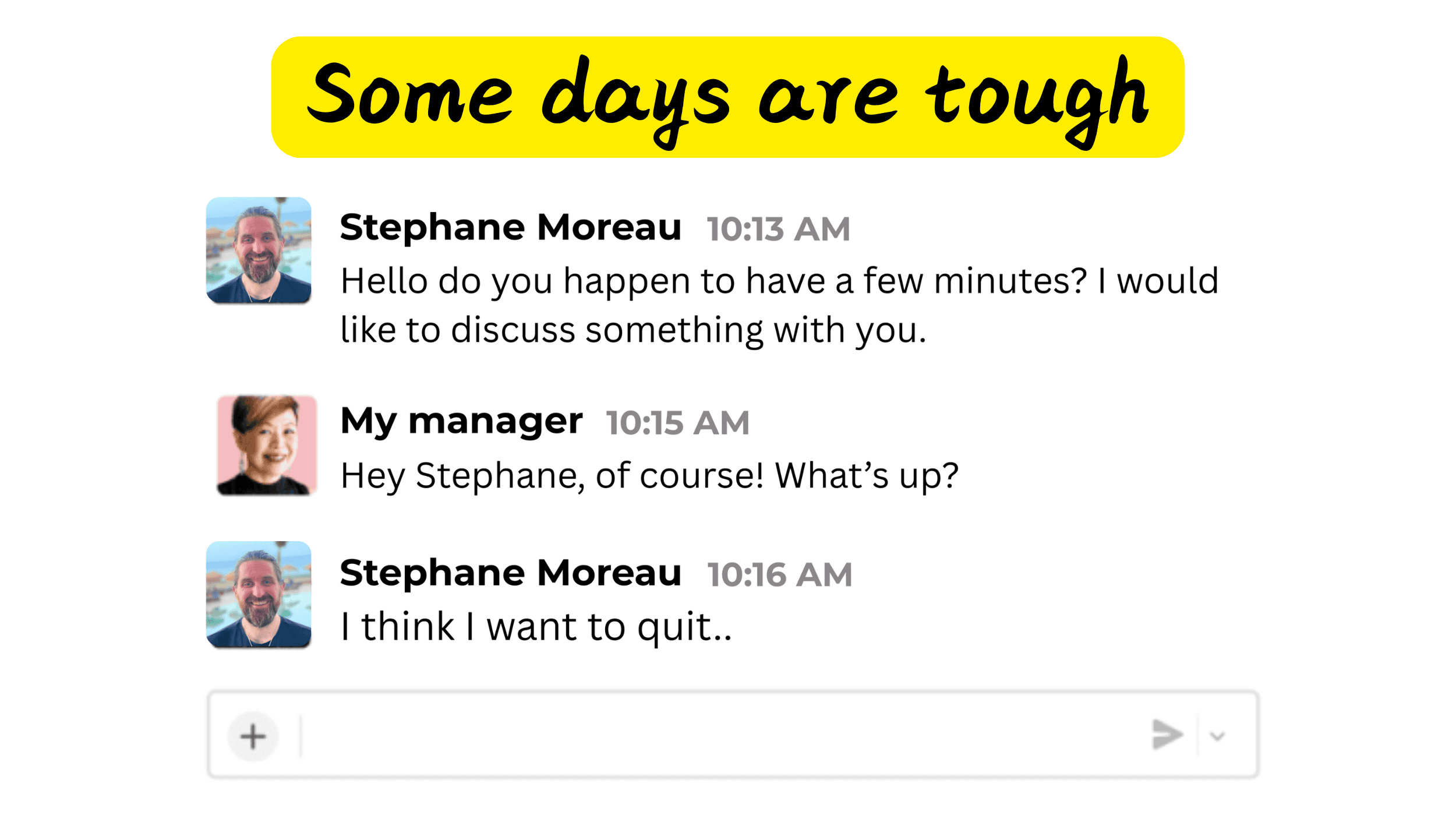
Task: Click the 10:15 AM timestamp
Action: click(x=677, y=423)
